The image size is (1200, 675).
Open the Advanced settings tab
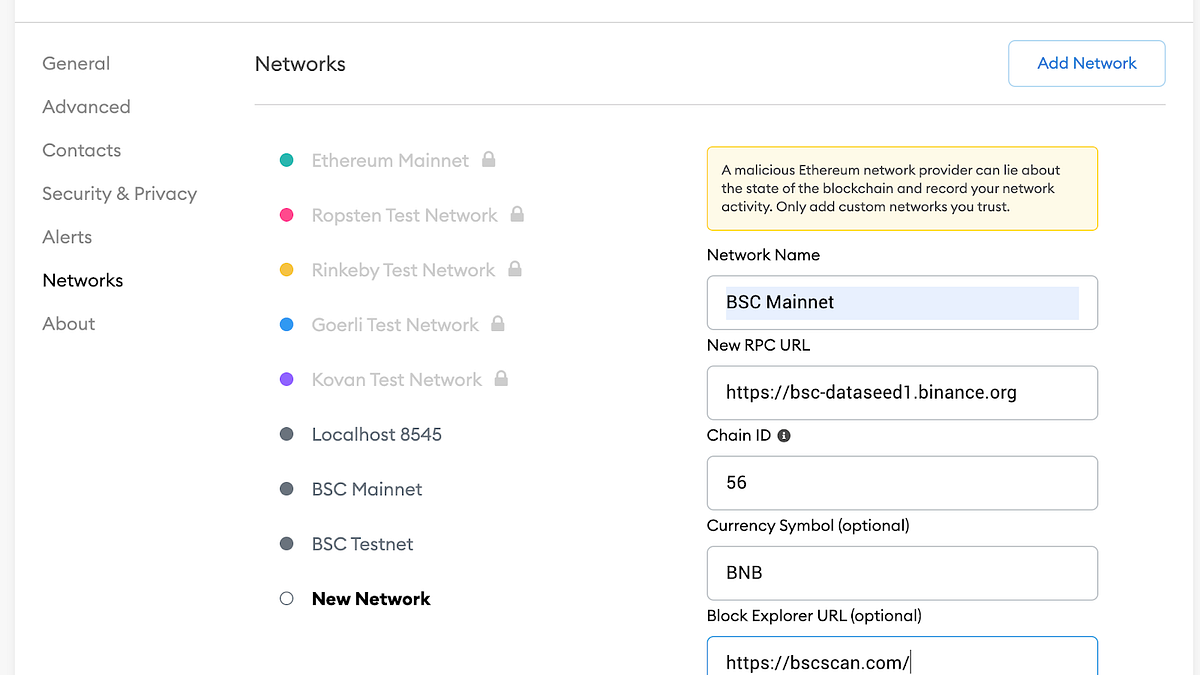tap(86, 107)
